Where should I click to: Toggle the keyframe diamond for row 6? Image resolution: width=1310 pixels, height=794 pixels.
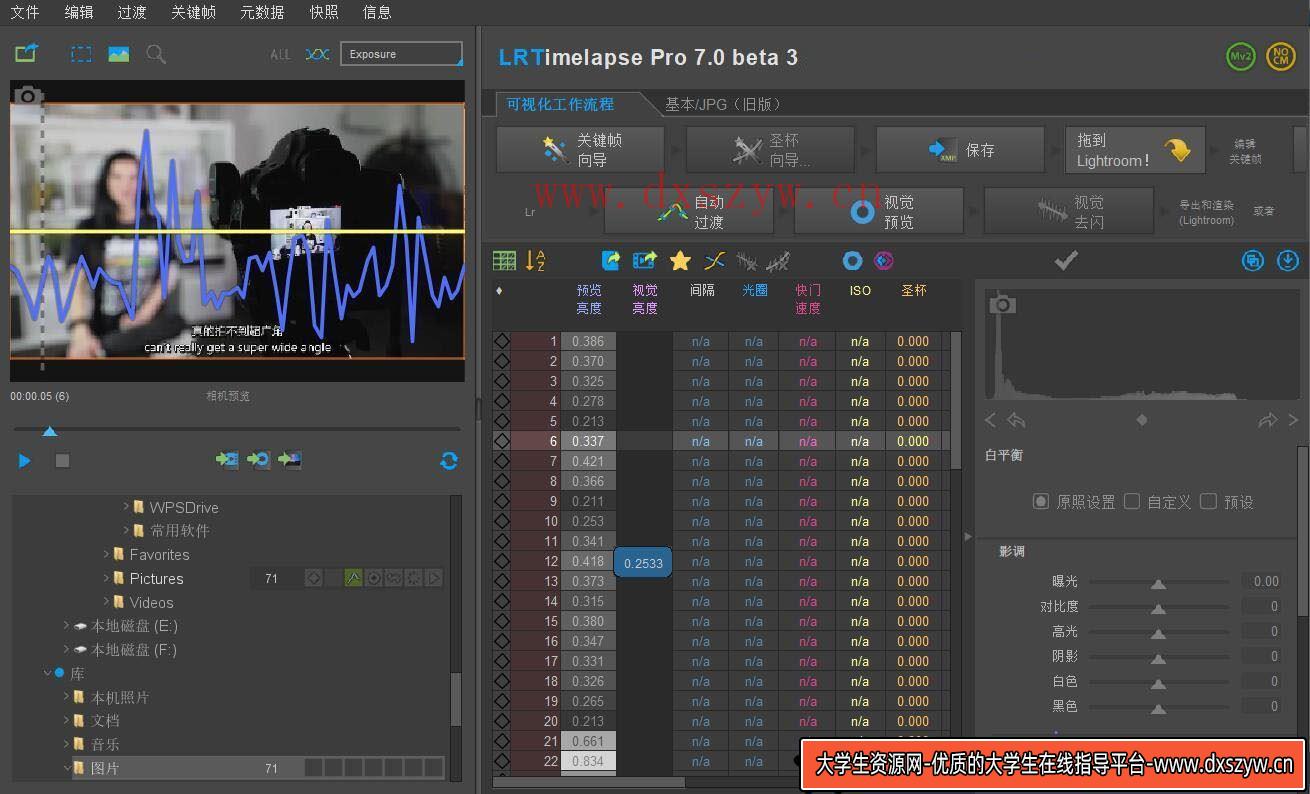click(x=502, y=441)
